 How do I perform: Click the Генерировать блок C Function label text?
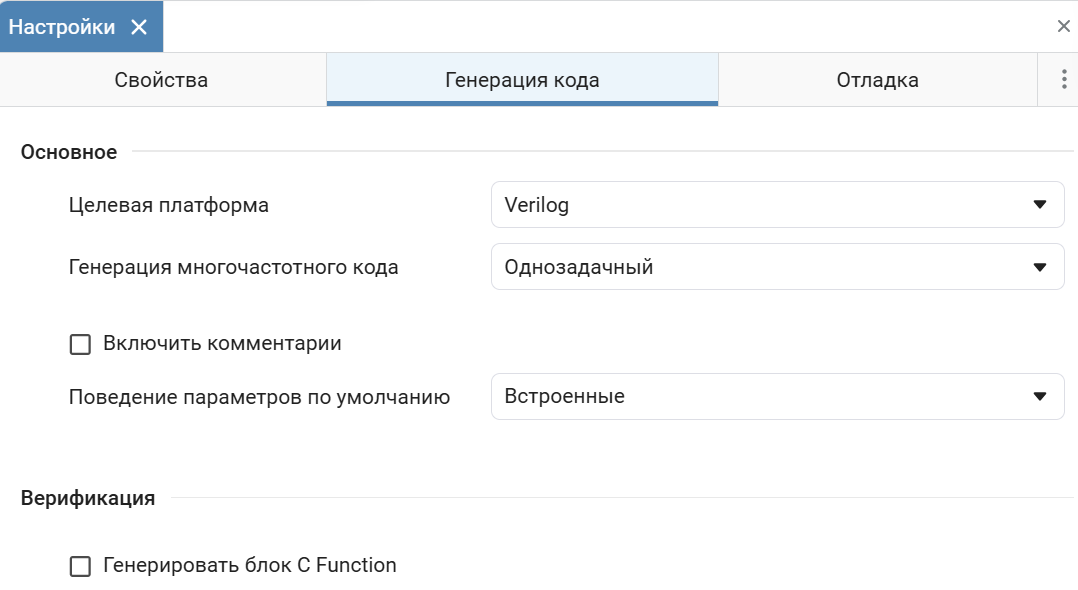pyautogui.click(x=250, y=566)
